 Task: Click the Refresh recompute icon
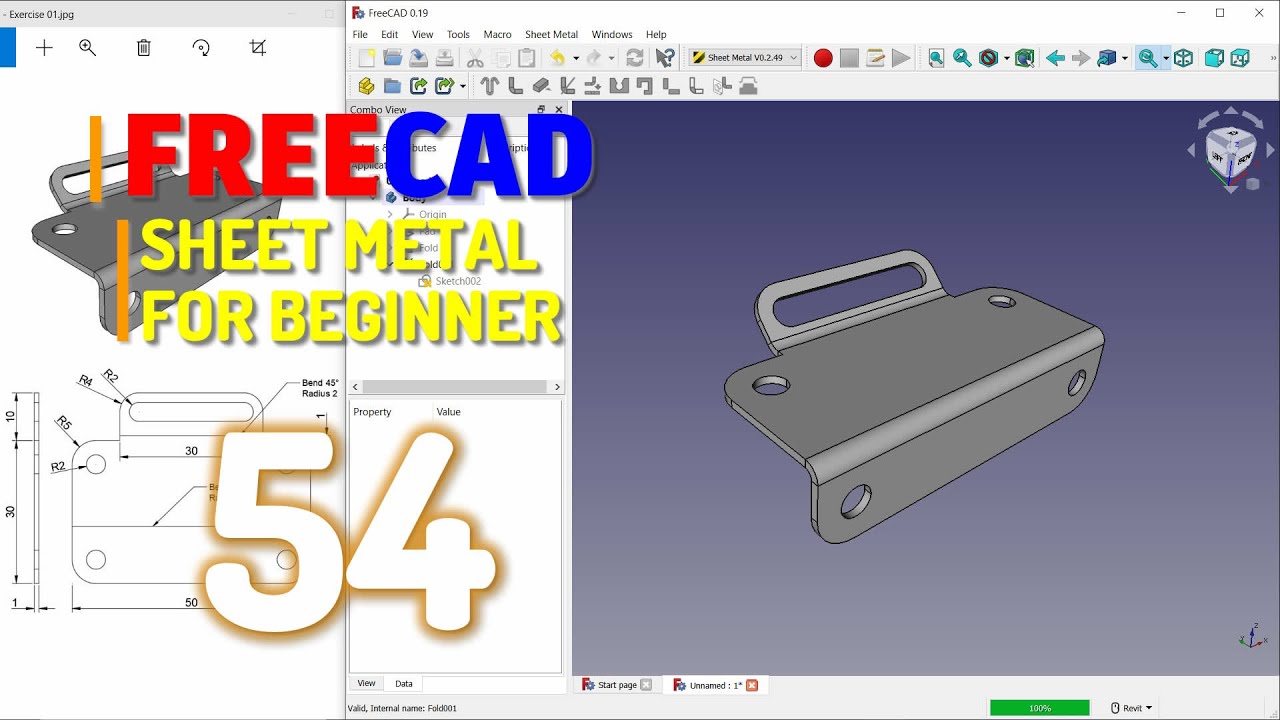pos(634,58)
